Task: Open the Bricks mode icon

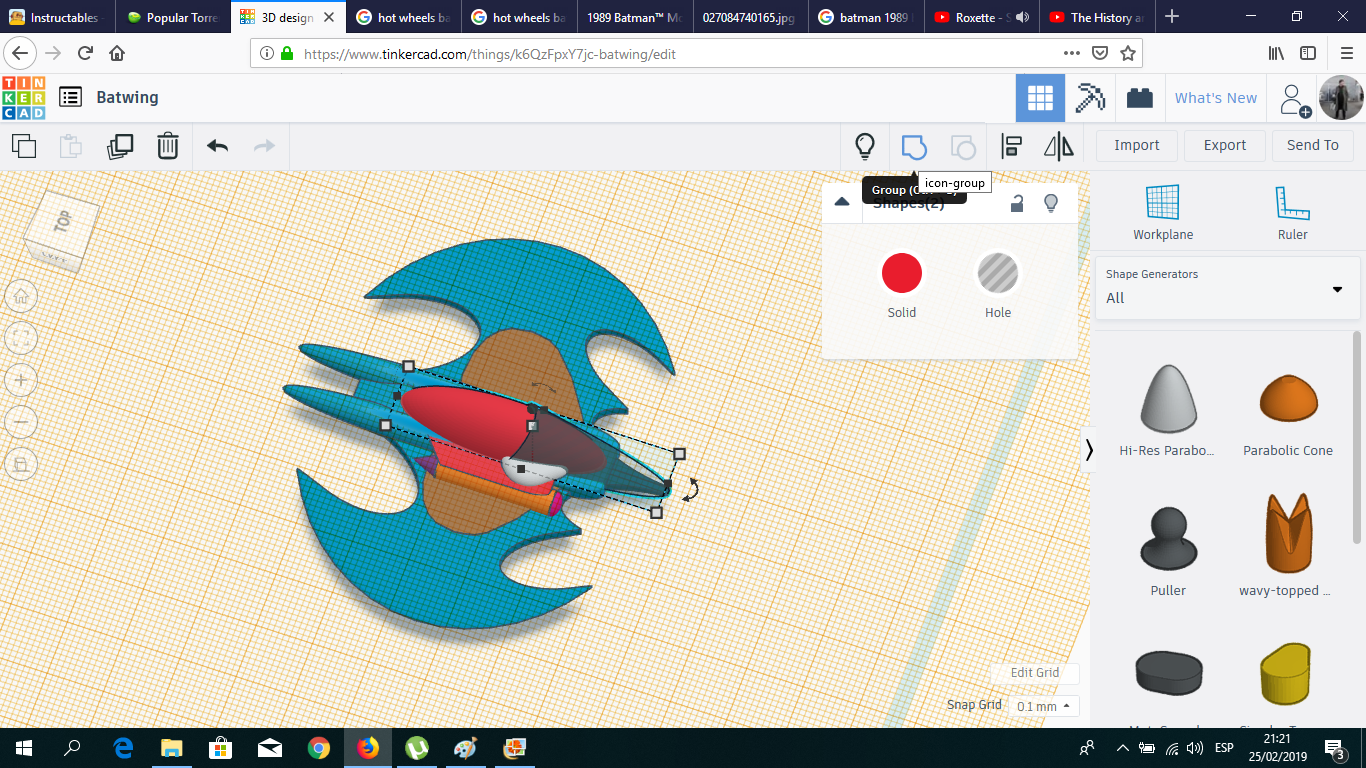Action: tap(1139, 98)
